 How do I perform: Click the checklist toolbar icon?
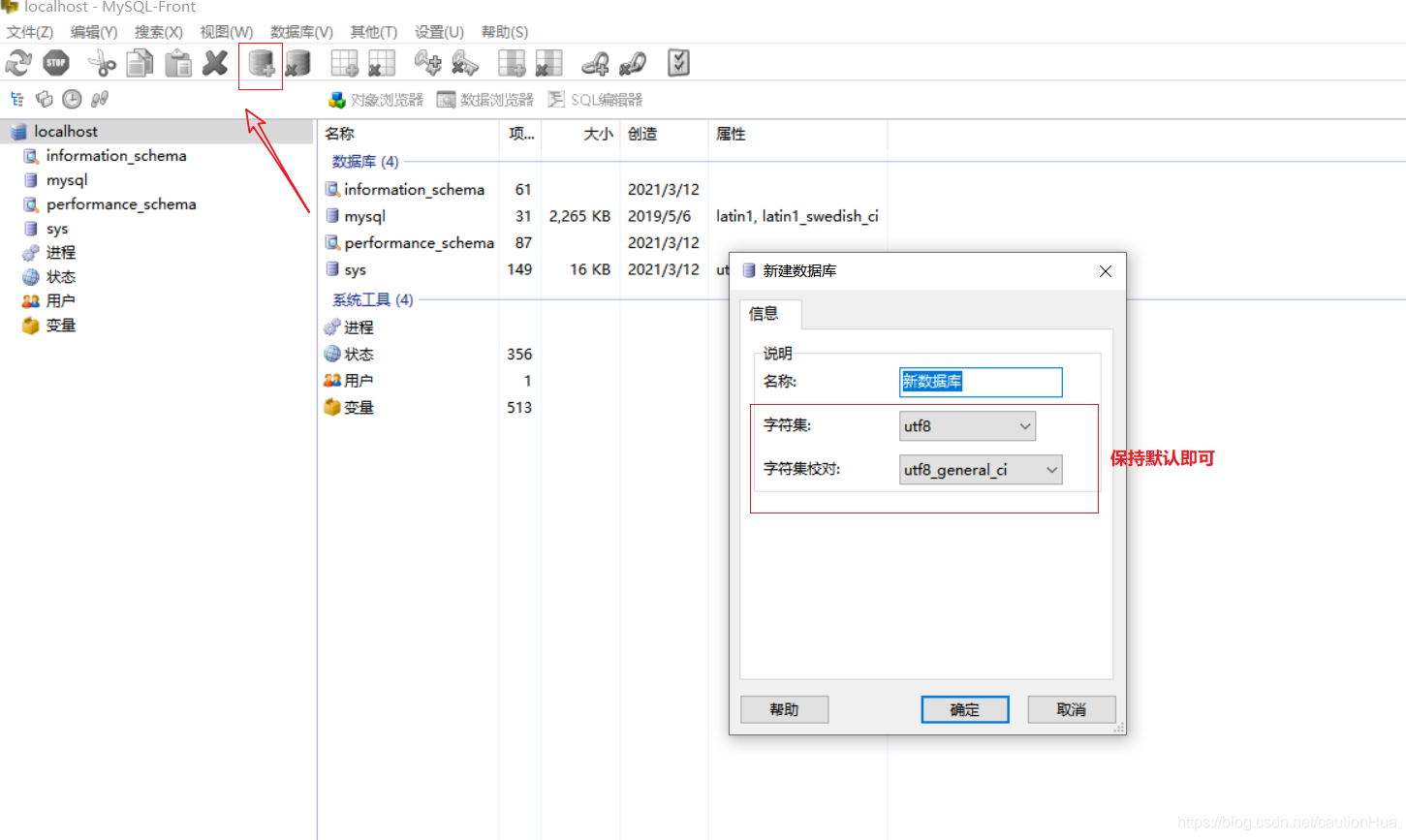click(x=678, y=64)
